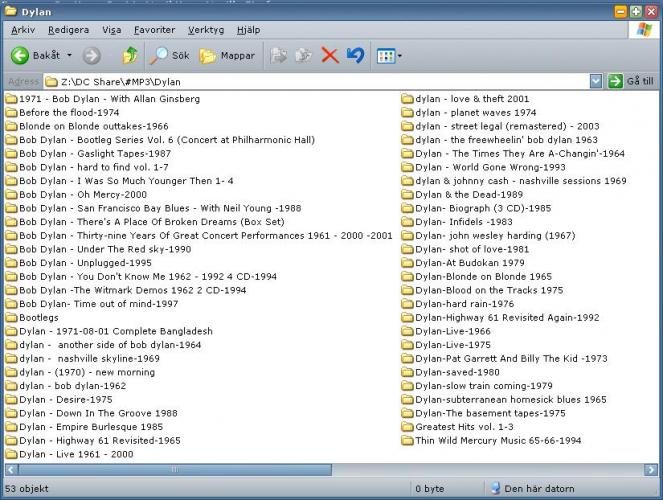Go up one folder level

(x=129, y=56)
